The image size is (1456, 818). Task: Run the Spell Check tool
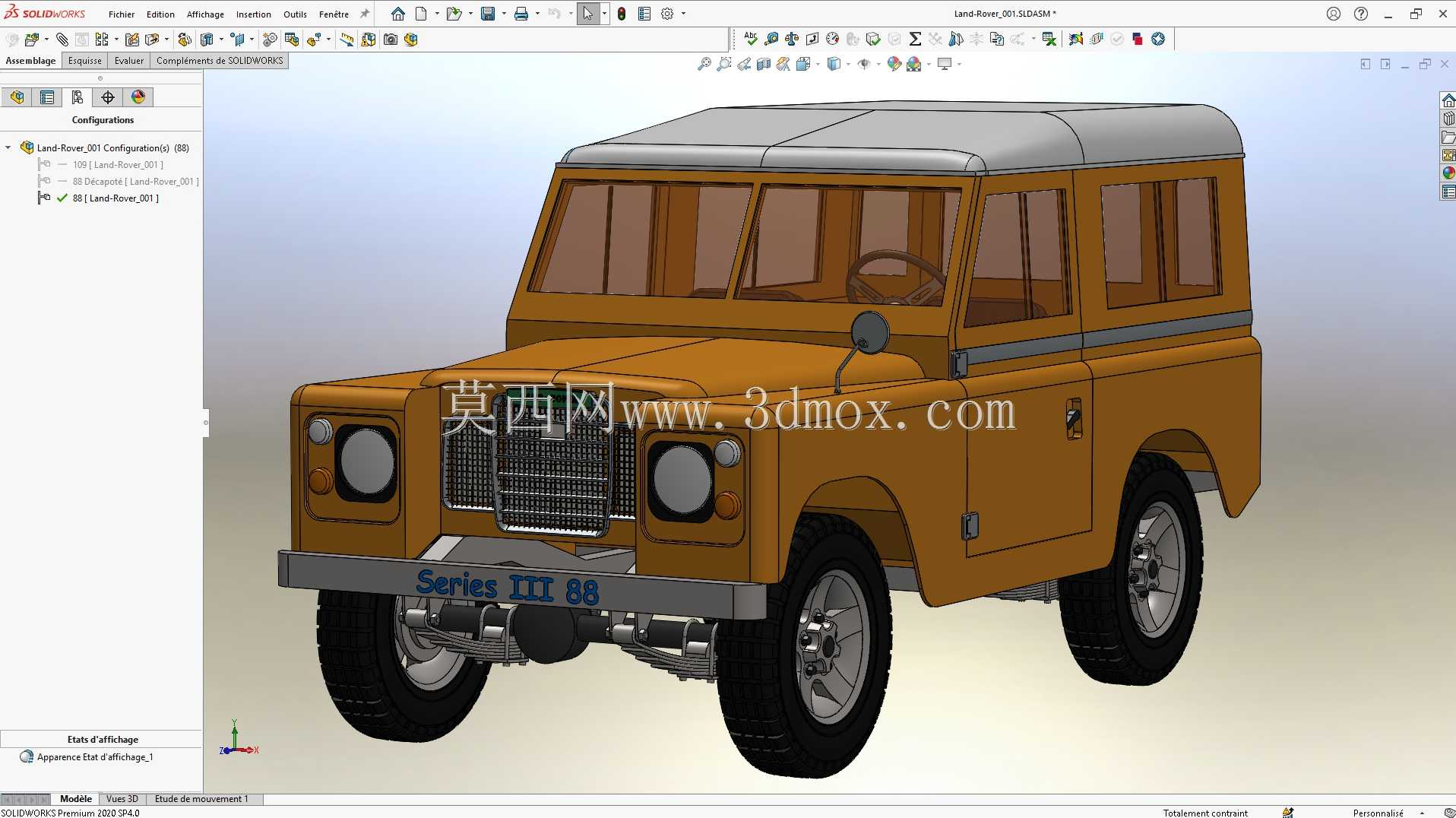tap(751, 39)
